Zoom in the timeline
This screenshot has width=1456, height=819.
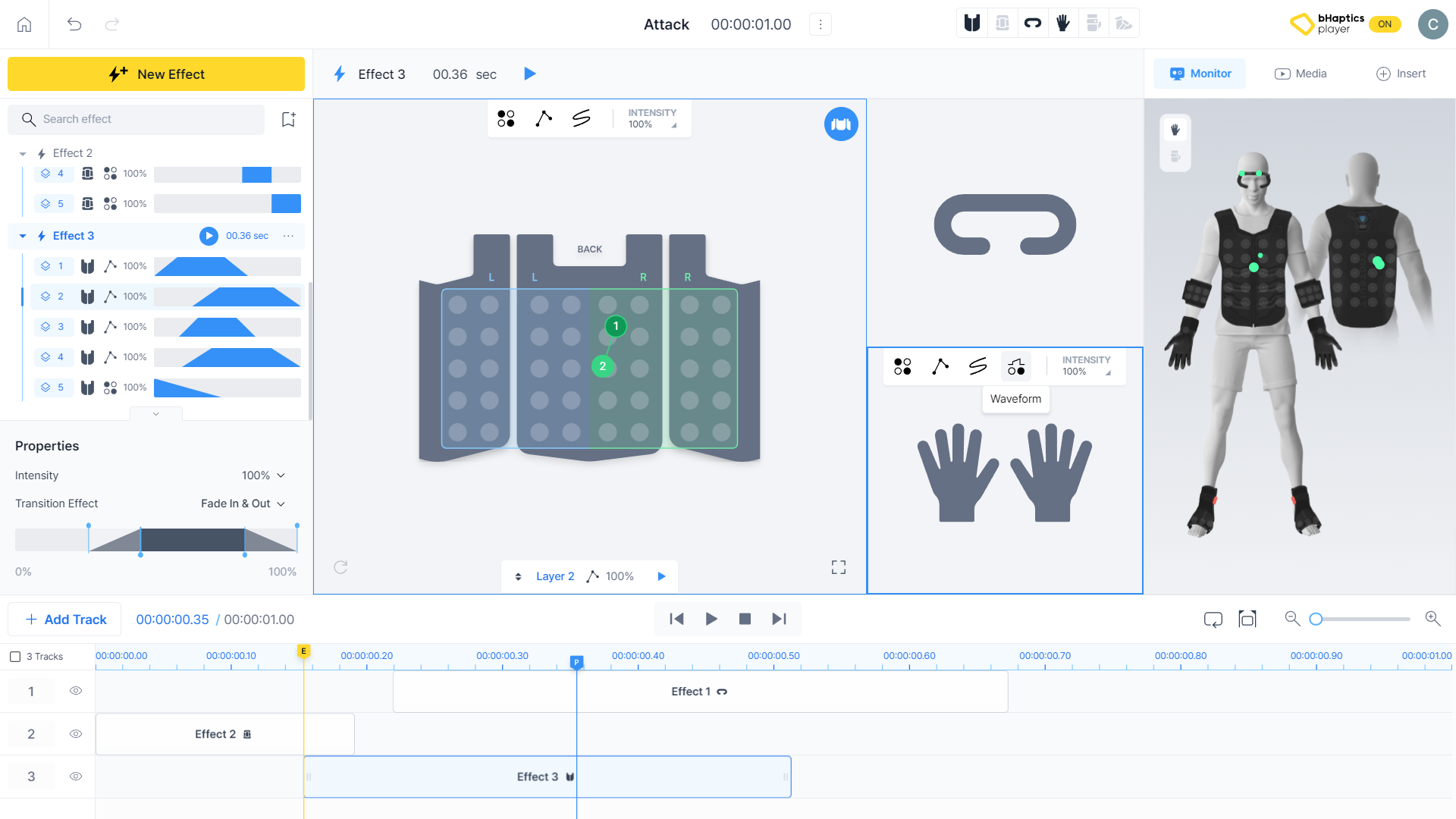click(1432, 619)
